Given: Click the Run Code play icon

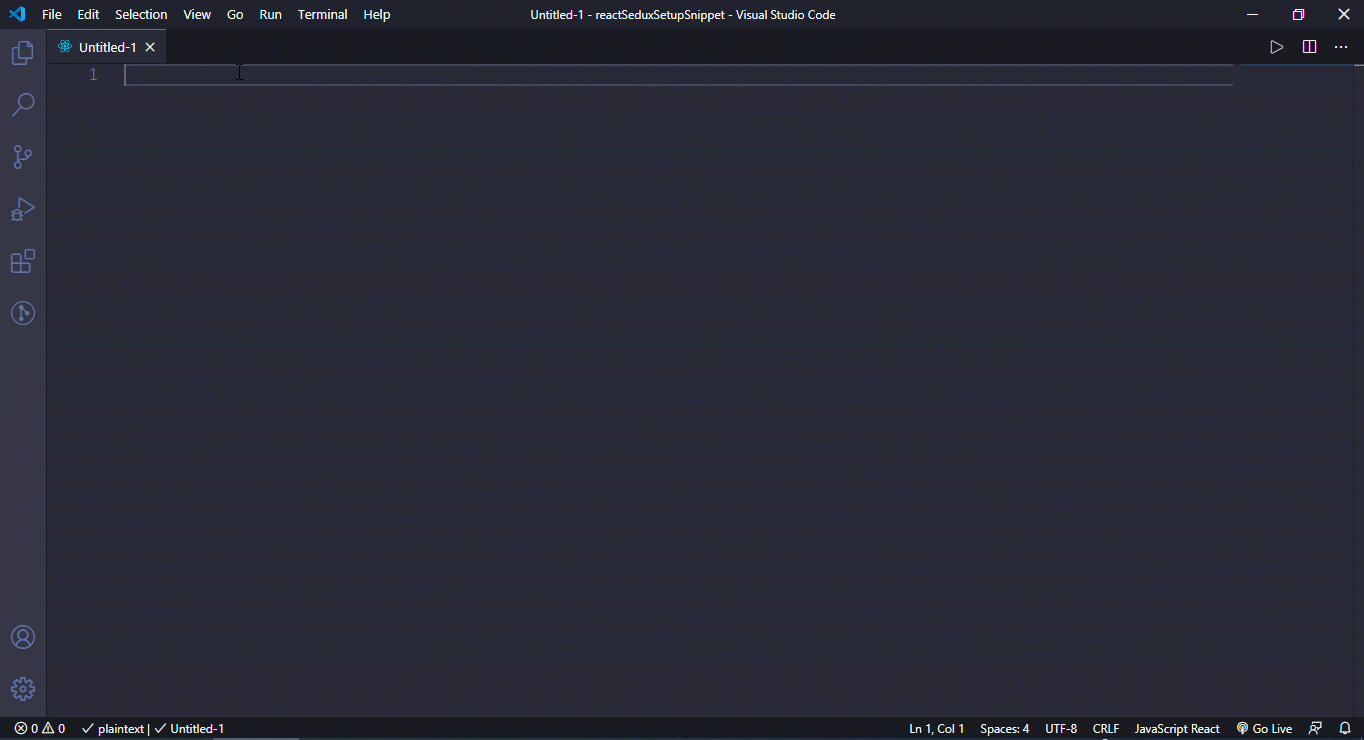Looking at the screenshot, I should [x=1276, y=47].
